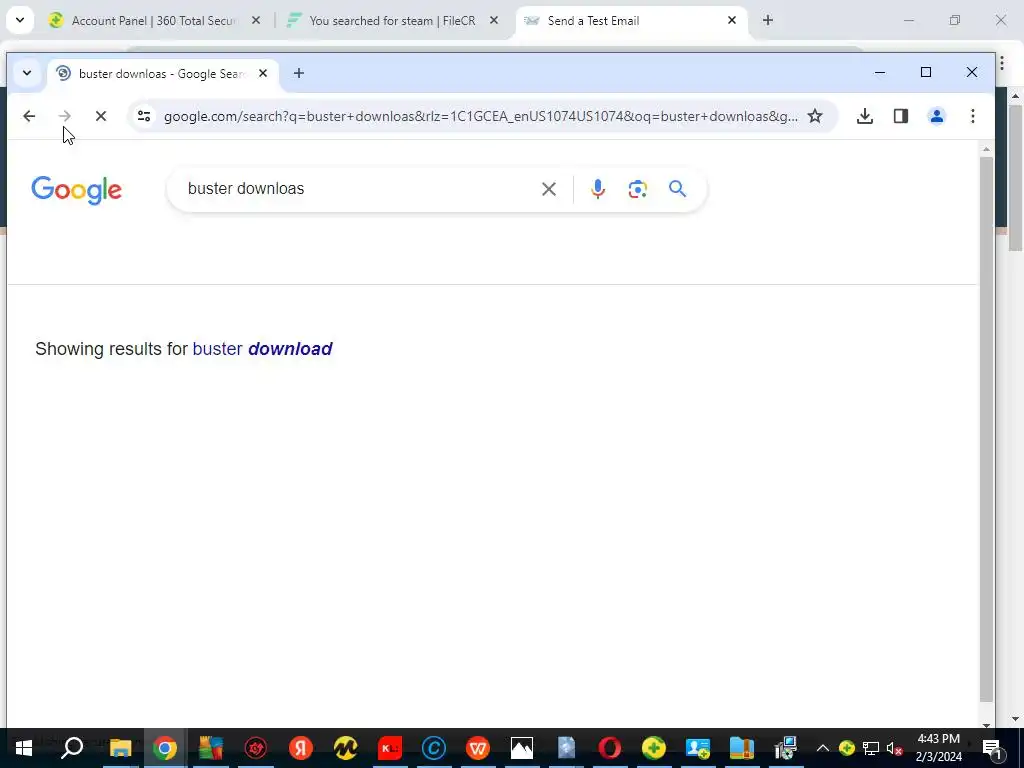Open a new tab in the background window

coord(767,21)
